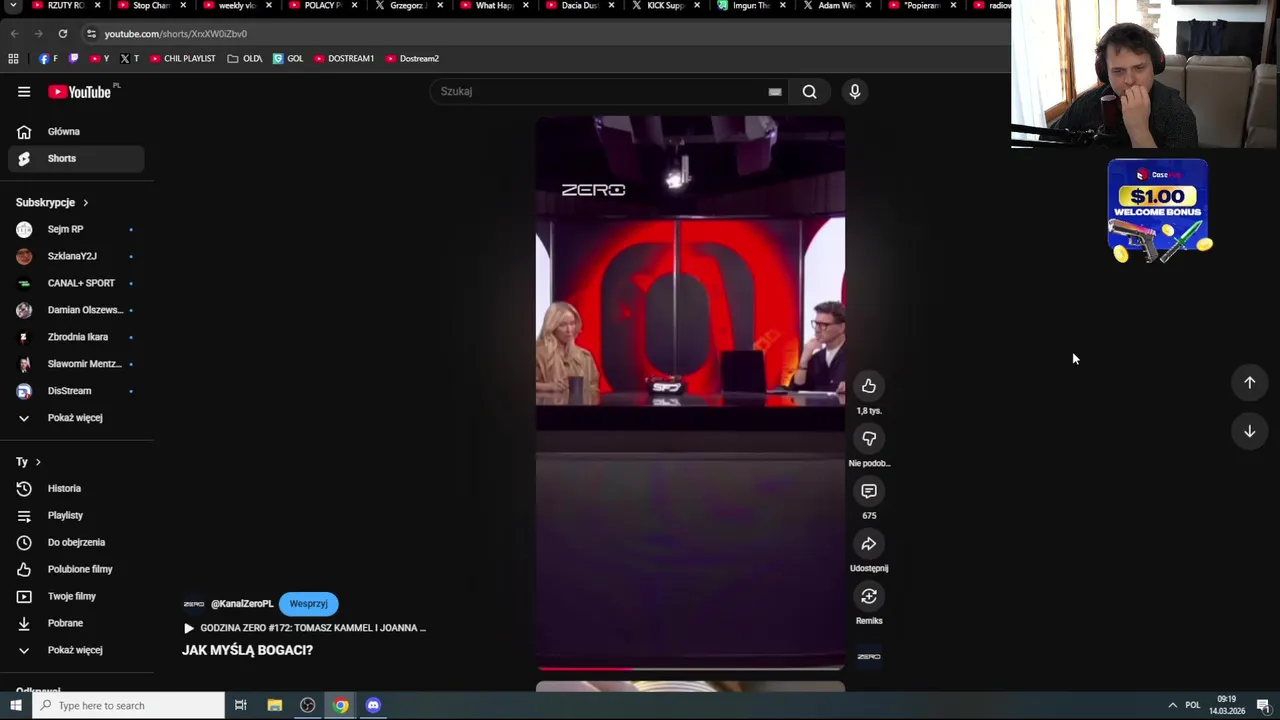Open the DisStream subscription
This screenshot has height=720, width=1280.
pyautogui.click(x=76, y=391)
